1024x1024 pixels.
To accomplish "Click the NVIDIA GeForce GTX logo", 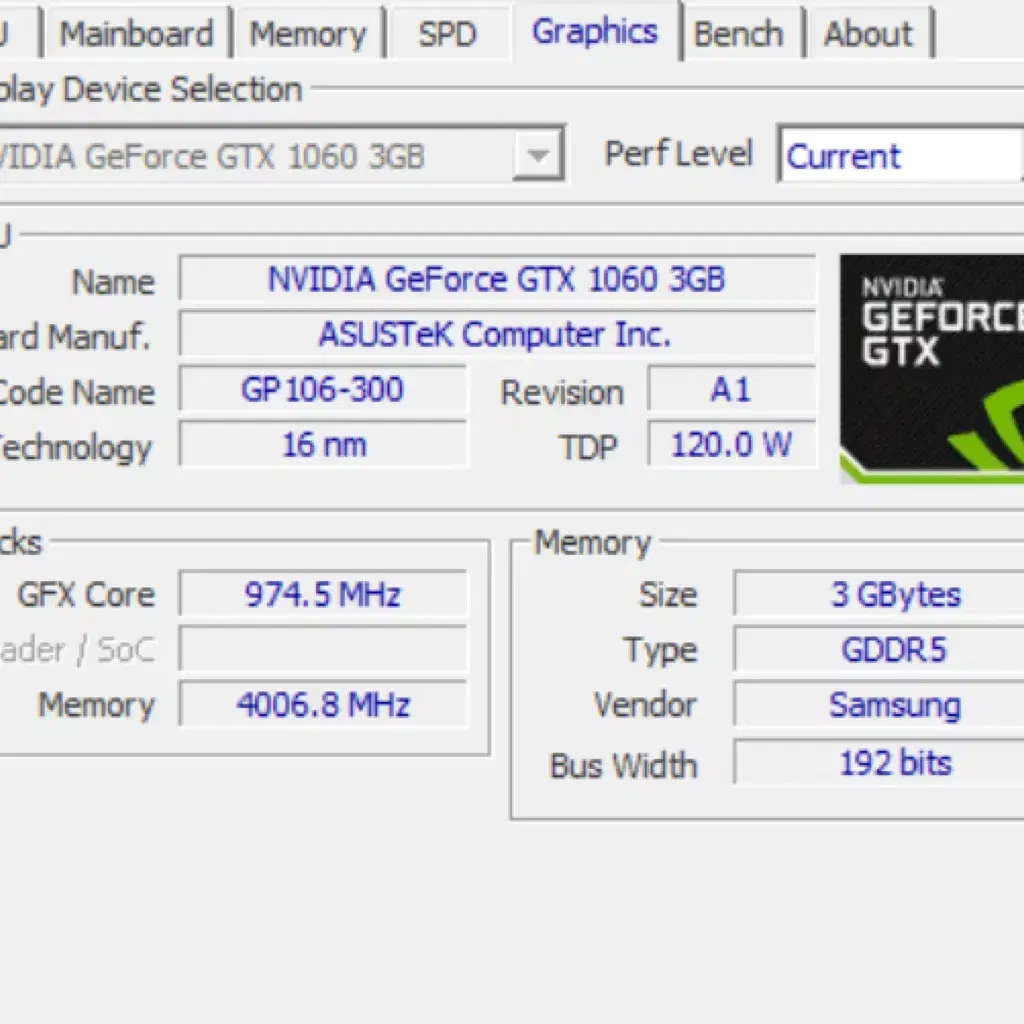I will pyautogui.click(x=932, y=369).
